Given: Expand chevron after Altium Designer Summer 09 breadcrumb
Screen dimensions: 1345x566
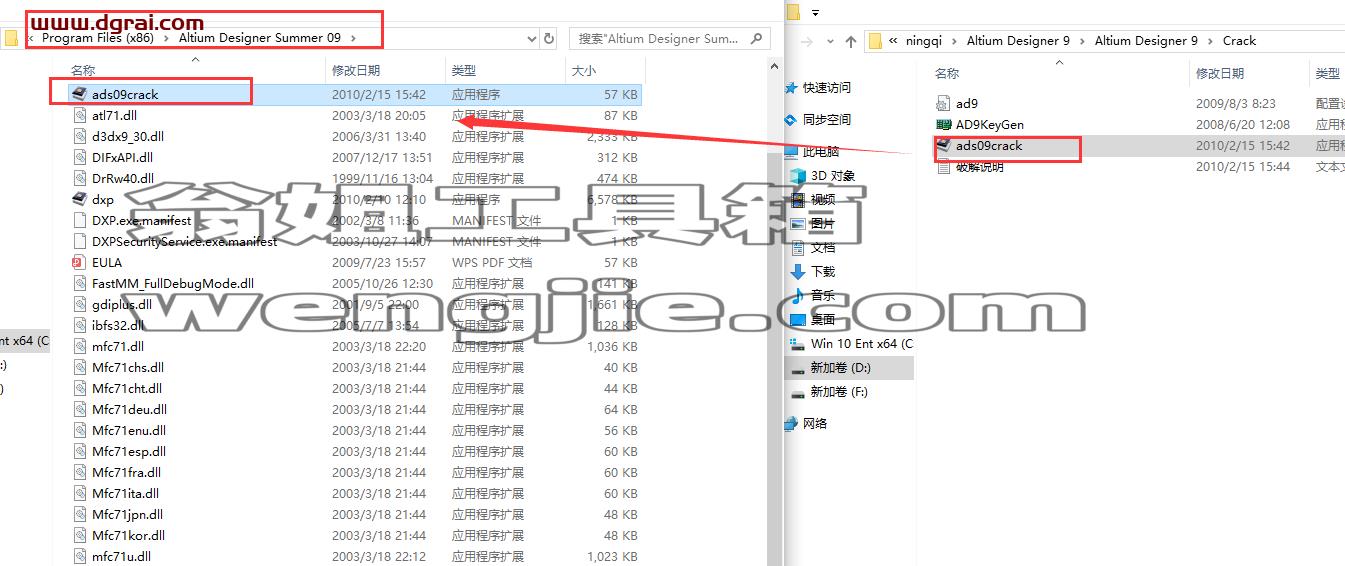Looking at the screenshot, I should point(353,38).
